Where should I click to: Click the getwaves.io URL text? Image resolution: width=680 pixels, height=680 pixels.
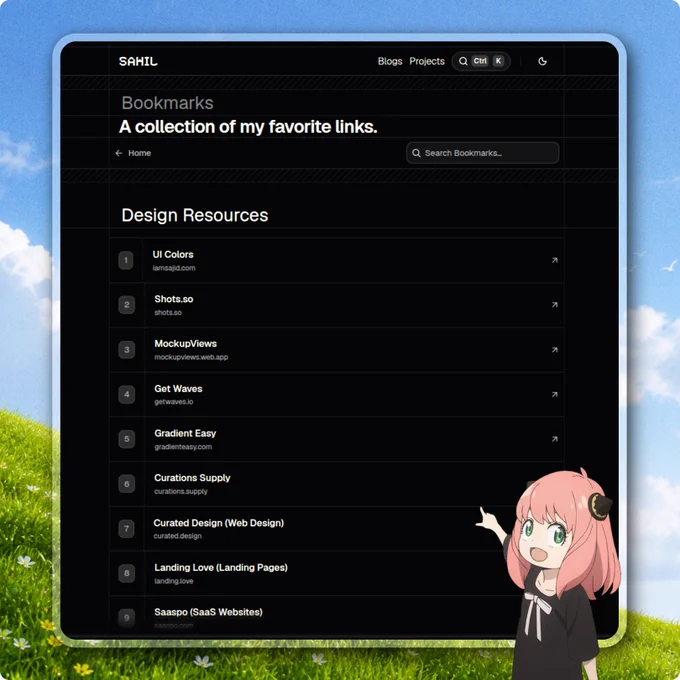coord(174,402)
